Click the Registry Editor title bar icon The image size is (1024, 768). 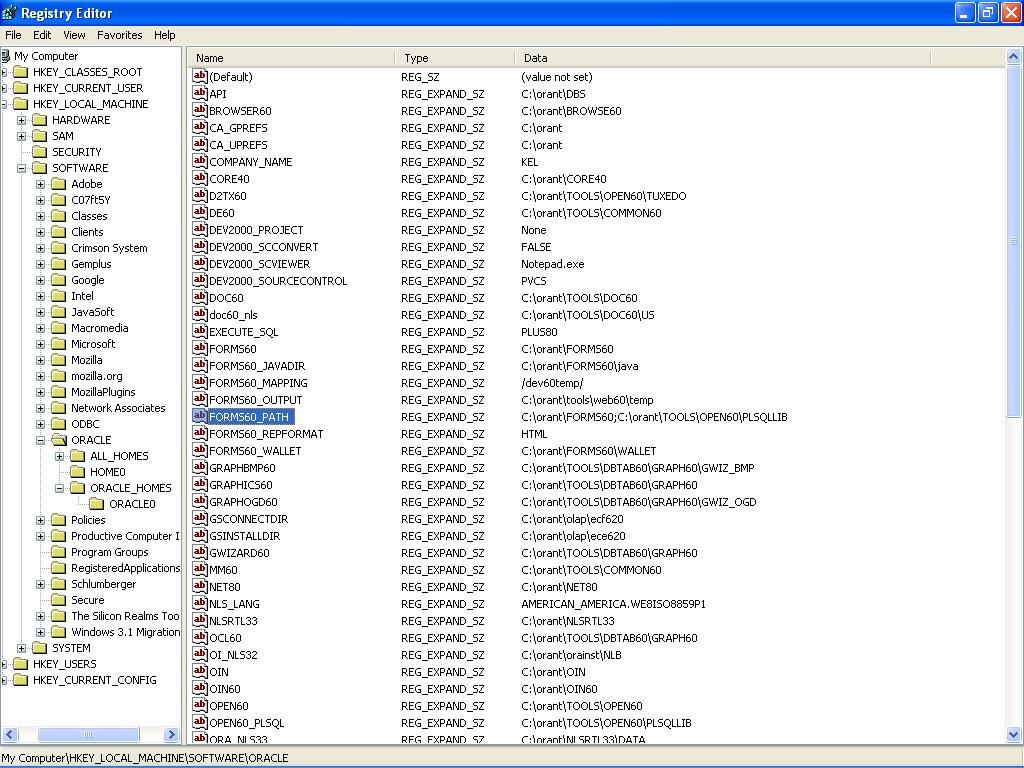(x=10, y=13)
